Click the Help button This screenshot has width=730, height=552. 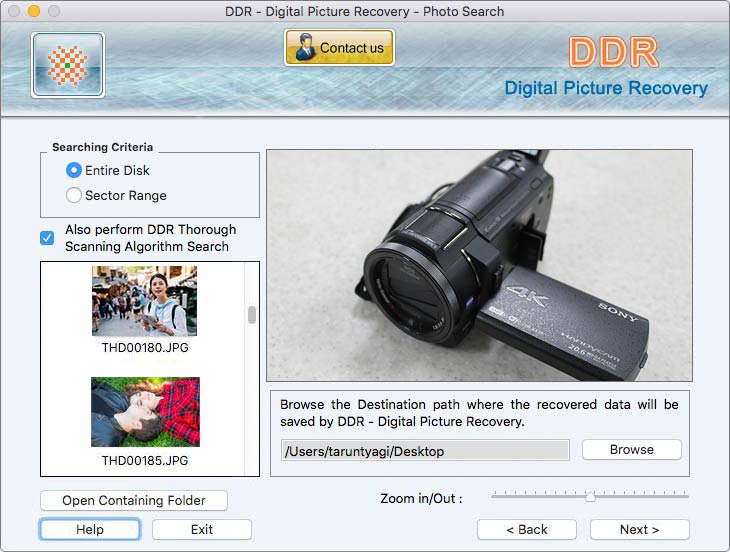point(90,530)
